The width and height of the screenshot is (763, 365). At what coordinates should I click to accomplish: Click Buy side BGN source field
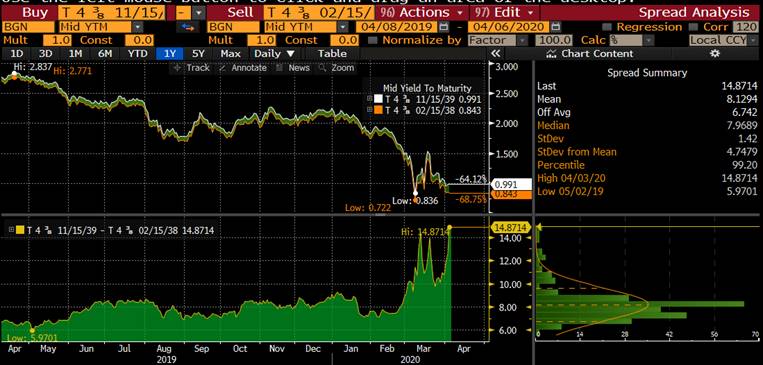[28, 27]
